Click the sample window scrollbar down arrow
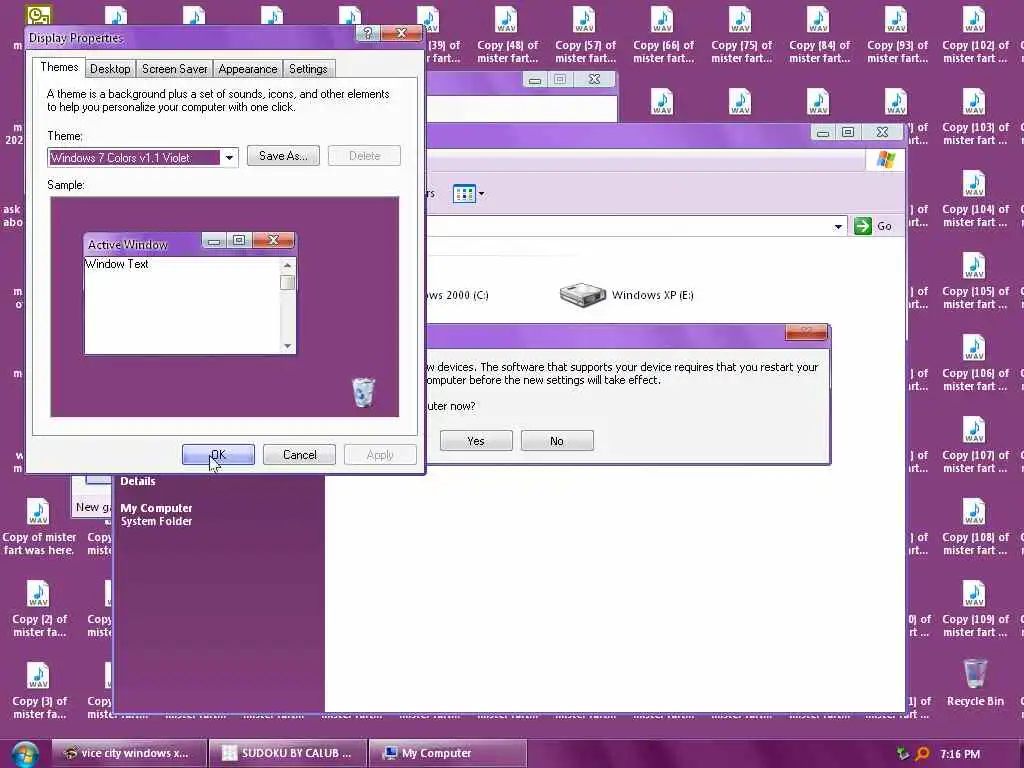 pos(287,346)
